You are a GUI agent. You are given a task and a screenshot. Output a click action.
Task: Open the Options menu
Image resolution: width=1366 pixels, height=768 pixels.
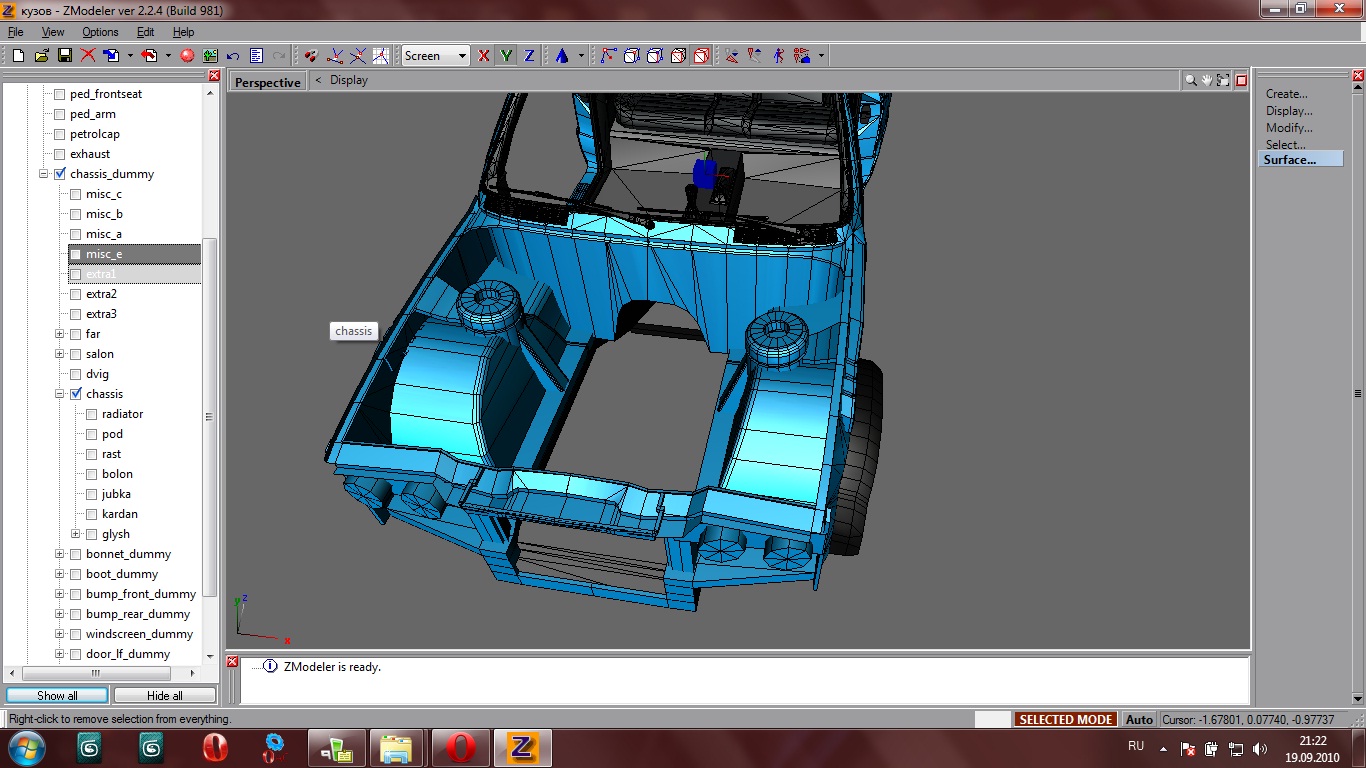[100, 32]
